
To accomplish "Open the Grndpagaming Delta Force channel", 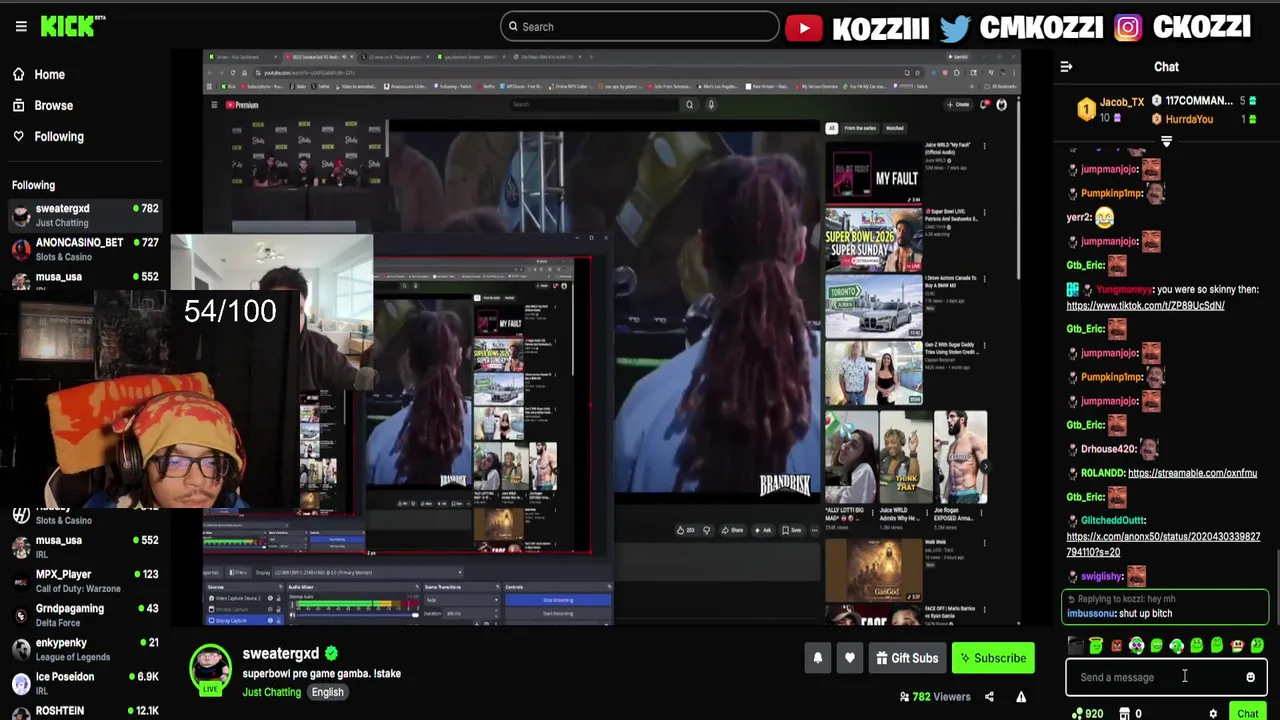I will click(85, 615).
